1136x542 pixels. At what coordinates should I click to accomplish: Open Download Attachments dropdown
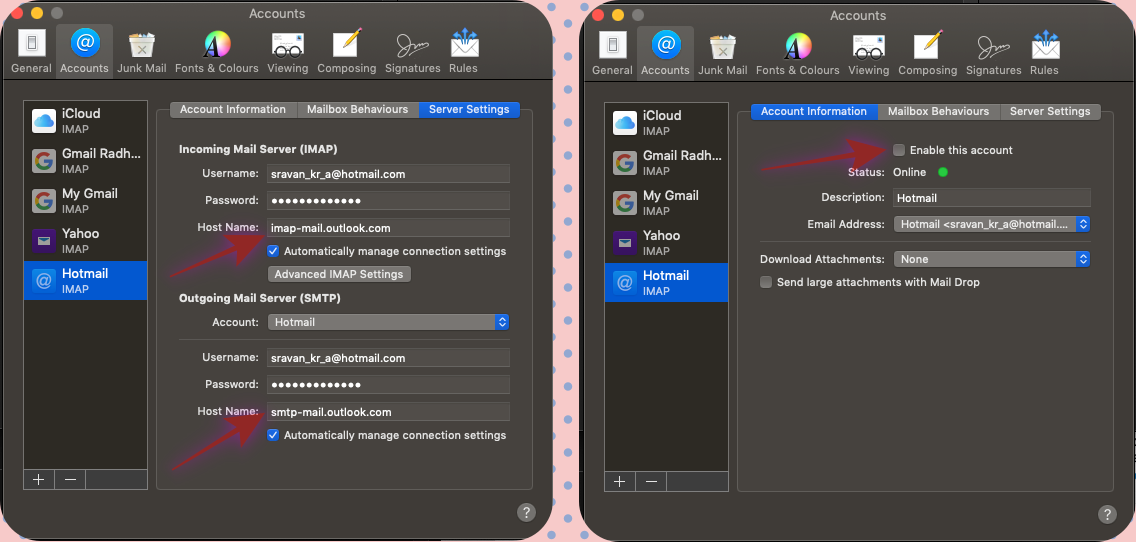[x=992, y=259]
